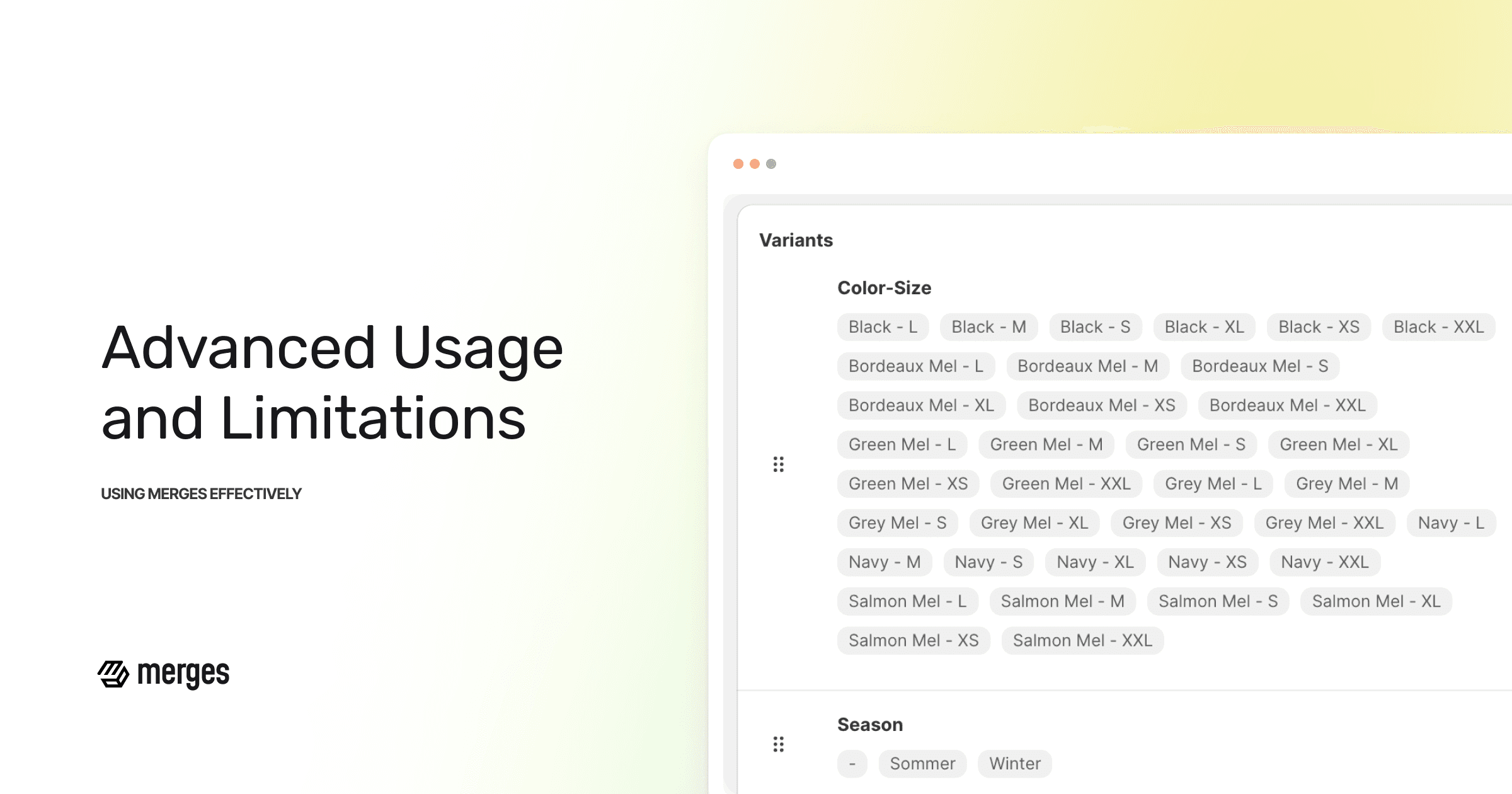Click the Grey Mel - L tag

point(1213,483)
